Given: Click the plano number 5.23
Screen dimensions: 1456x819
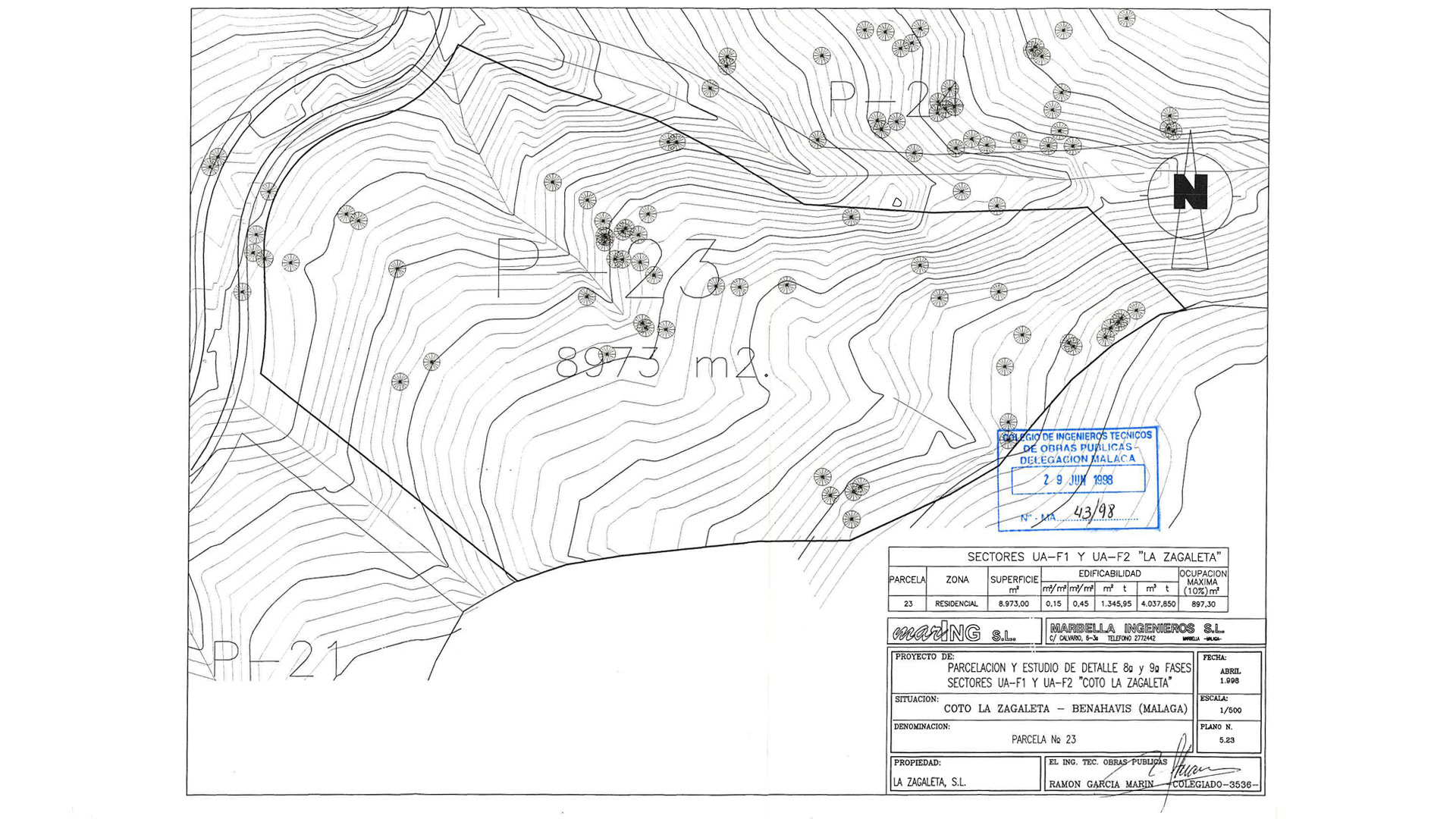Looking at the screenshot, I should point(1226,739).
